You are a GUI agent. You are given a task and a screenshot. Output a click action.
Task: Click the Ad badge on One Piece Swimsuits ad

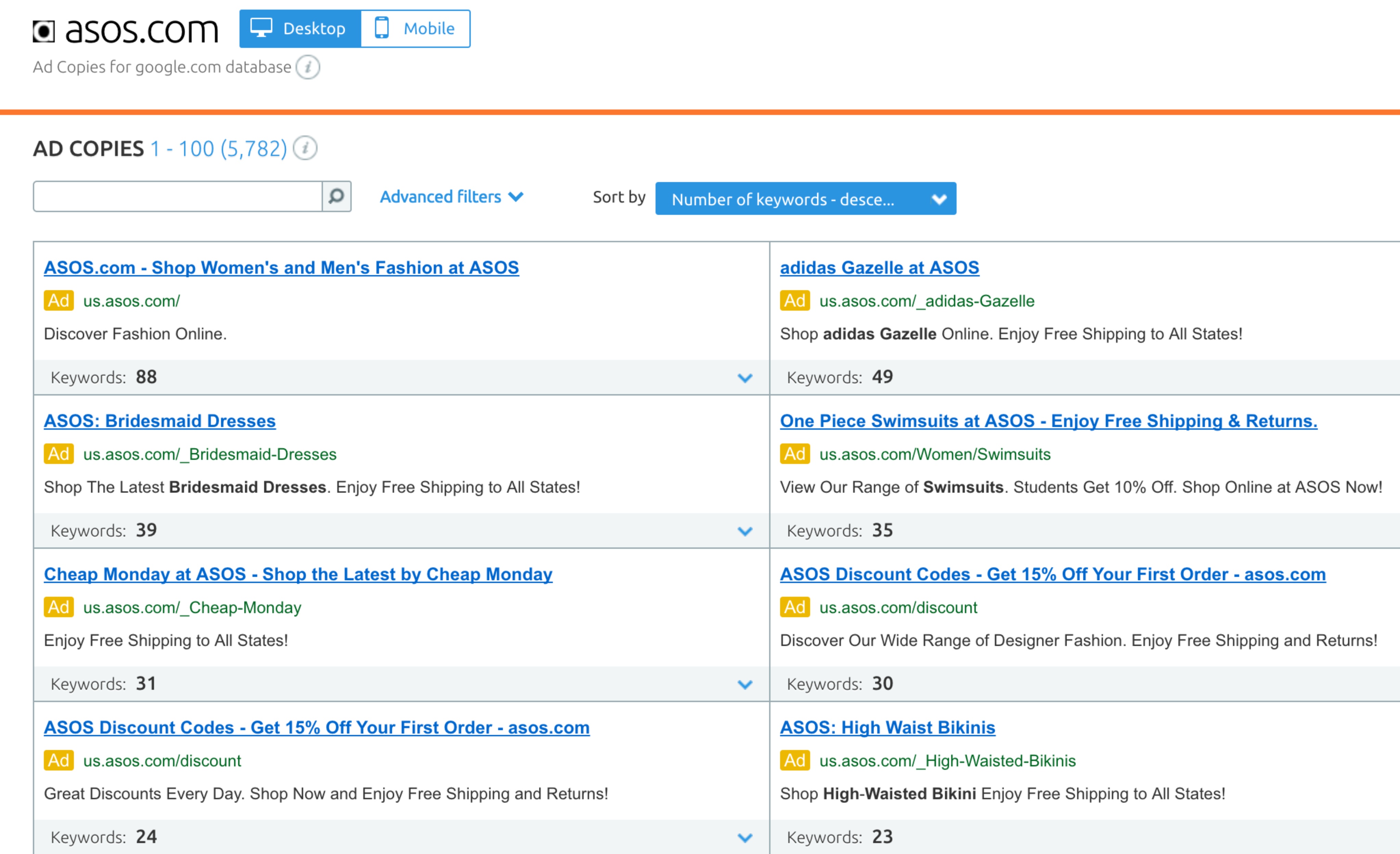[794, 454]
